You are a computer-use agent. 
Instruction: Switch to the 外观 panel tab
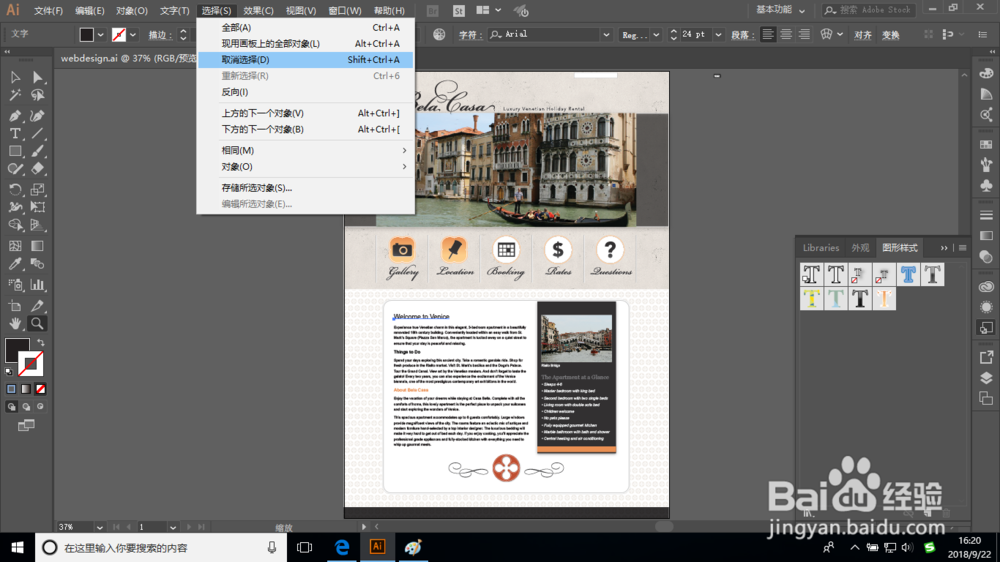pyautogui.click(x=860, y=248)
